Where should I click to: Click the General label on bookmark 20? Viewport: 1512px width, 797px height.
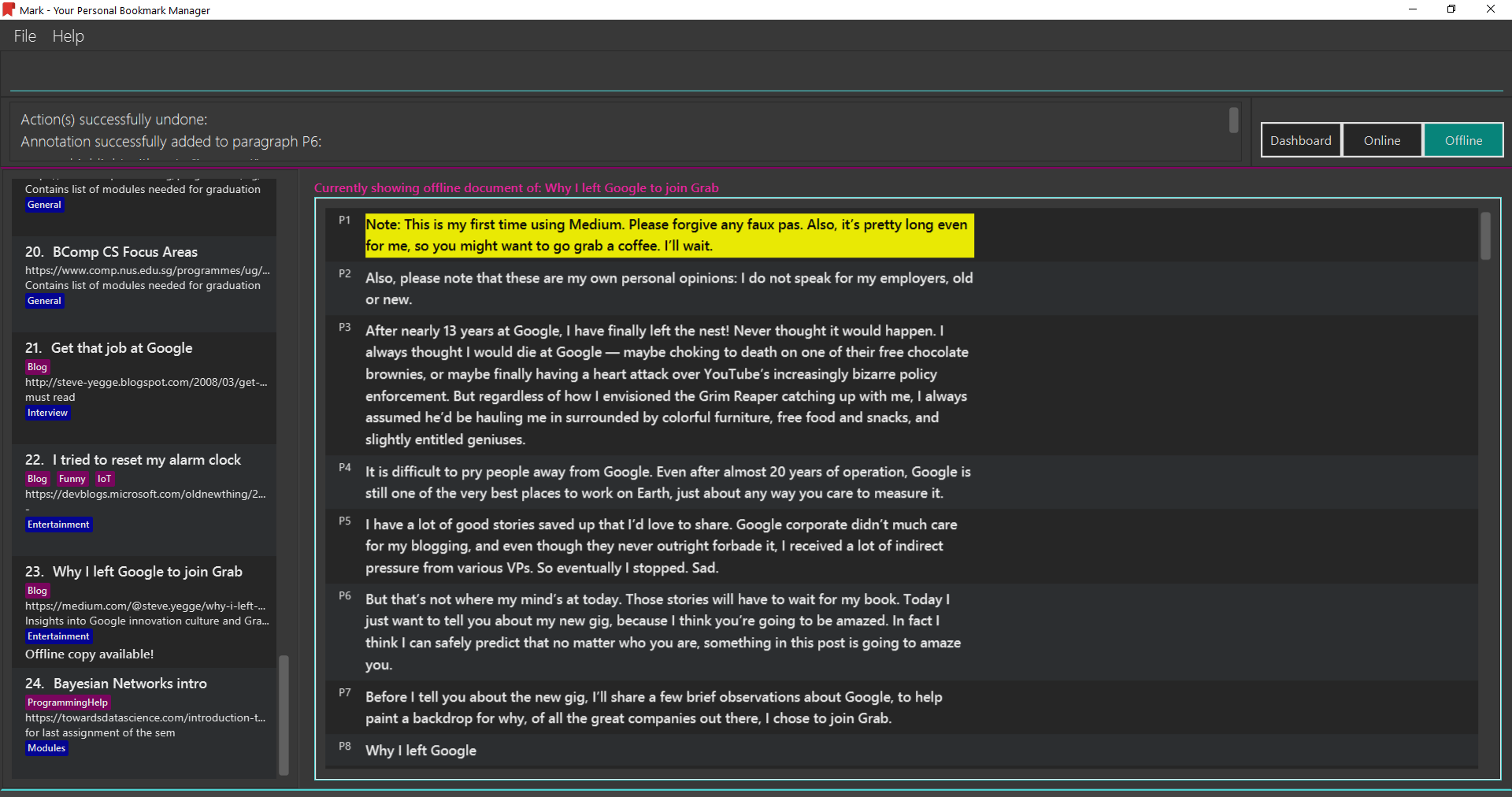tap(44, 301)
